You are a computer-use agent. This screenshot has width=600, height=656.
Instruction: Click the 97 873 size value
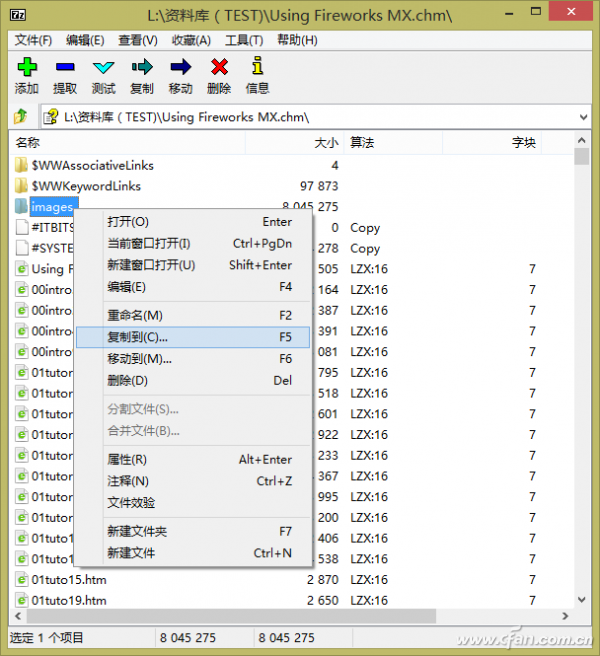coord(319,186)
